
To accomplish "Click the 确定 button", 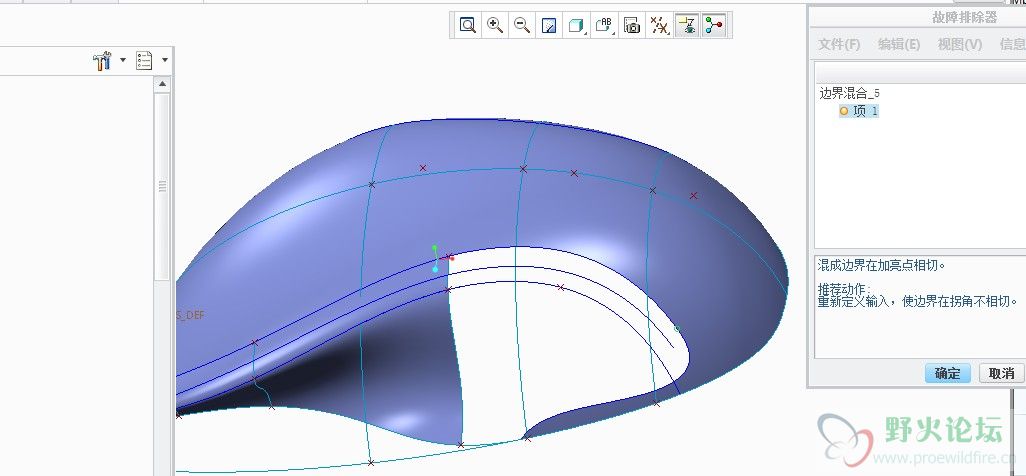I will point(947,373).
